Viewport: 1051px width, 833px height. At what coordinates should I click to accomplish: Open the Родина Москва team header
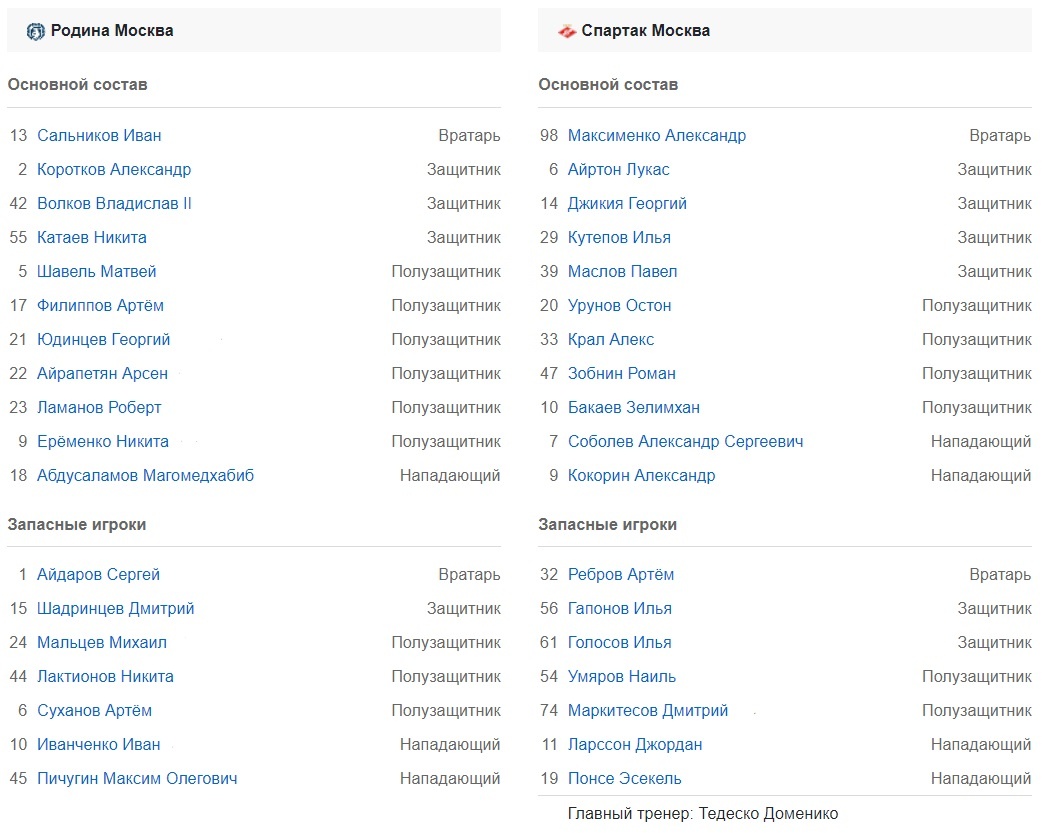point(112,31)
